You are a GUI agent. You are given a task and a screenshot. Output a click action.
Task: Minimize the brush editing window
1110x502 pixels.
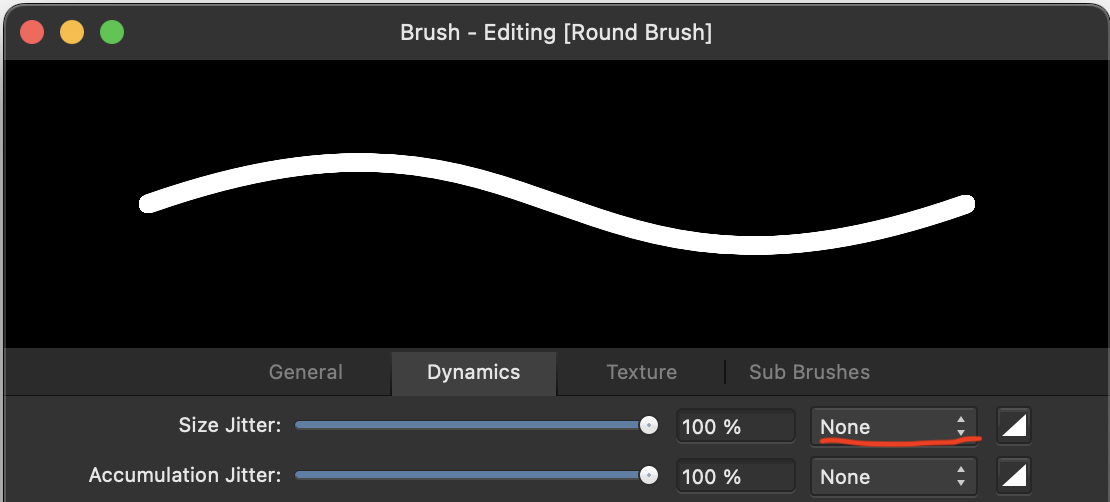coord(71,33)
